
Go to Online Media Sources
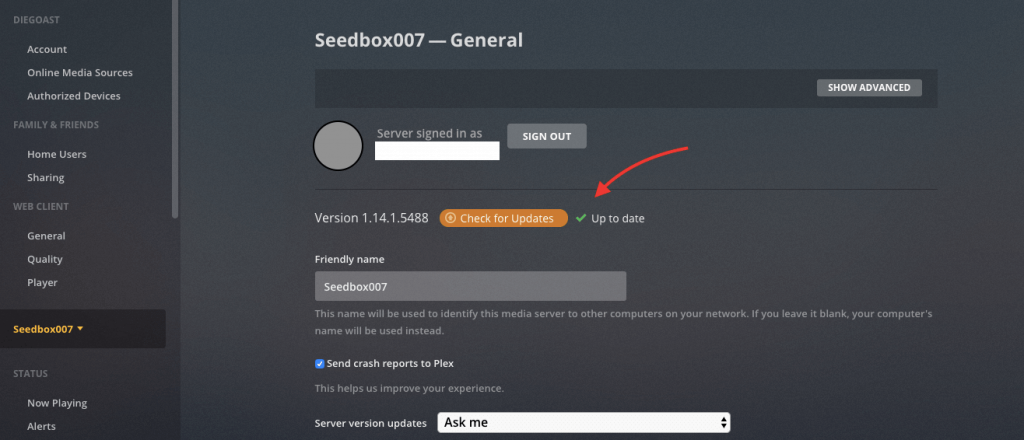click(80, 72)
